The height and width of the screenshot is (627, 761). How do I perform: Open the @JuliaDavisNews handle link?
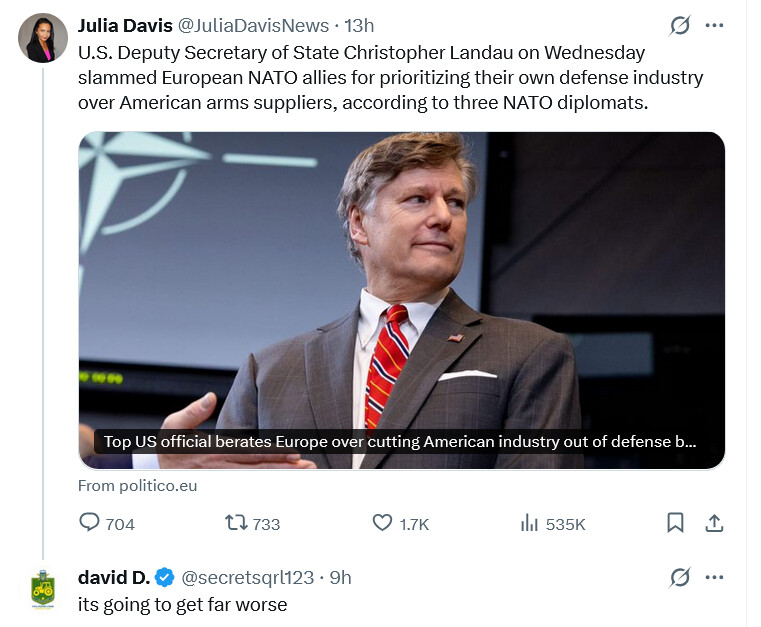point(253,25)
